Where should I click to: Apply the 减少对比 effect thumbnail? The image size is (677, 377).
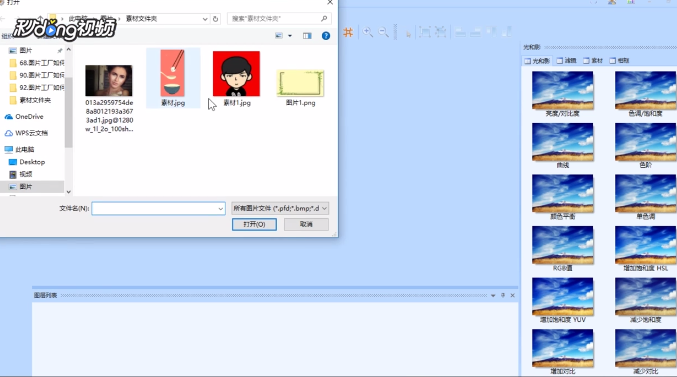[x=645, y=348]
